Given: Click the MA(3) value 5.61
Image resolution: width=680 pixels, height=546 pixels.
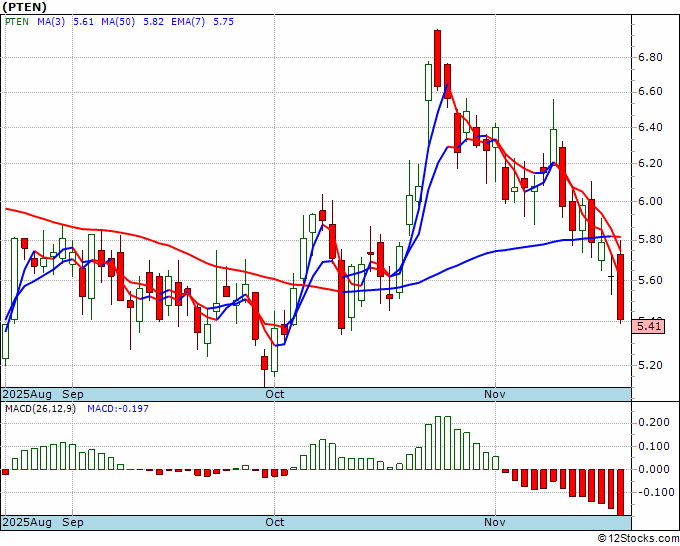Looking at the screenshot, I should (83, 22).
